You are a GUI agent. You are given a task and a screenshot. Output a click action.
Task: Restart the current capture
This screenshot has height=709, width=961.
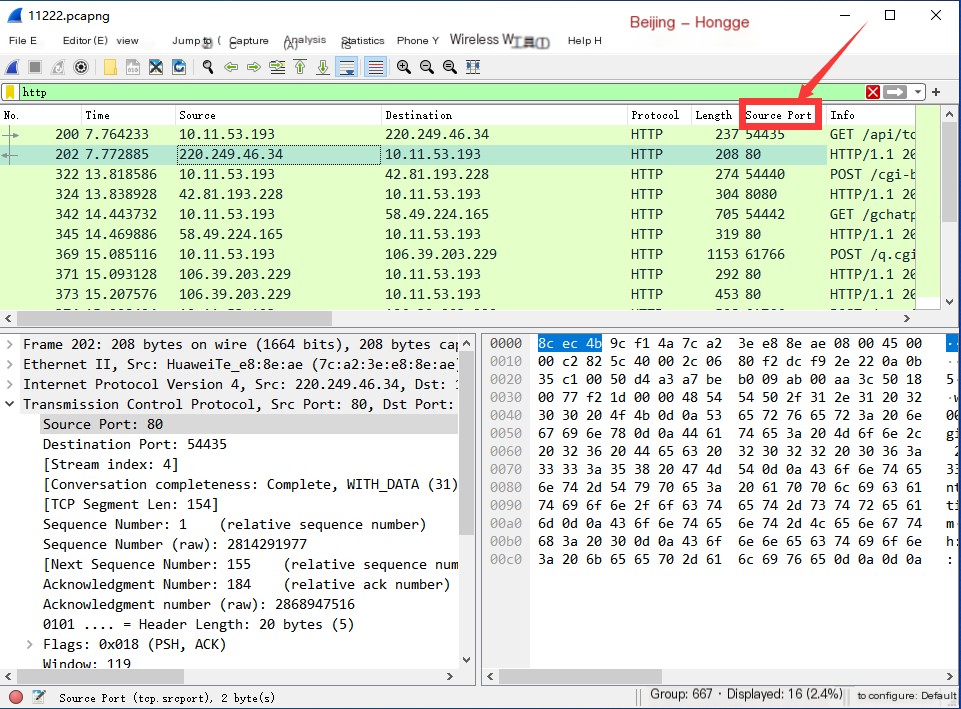coord(58,67)
